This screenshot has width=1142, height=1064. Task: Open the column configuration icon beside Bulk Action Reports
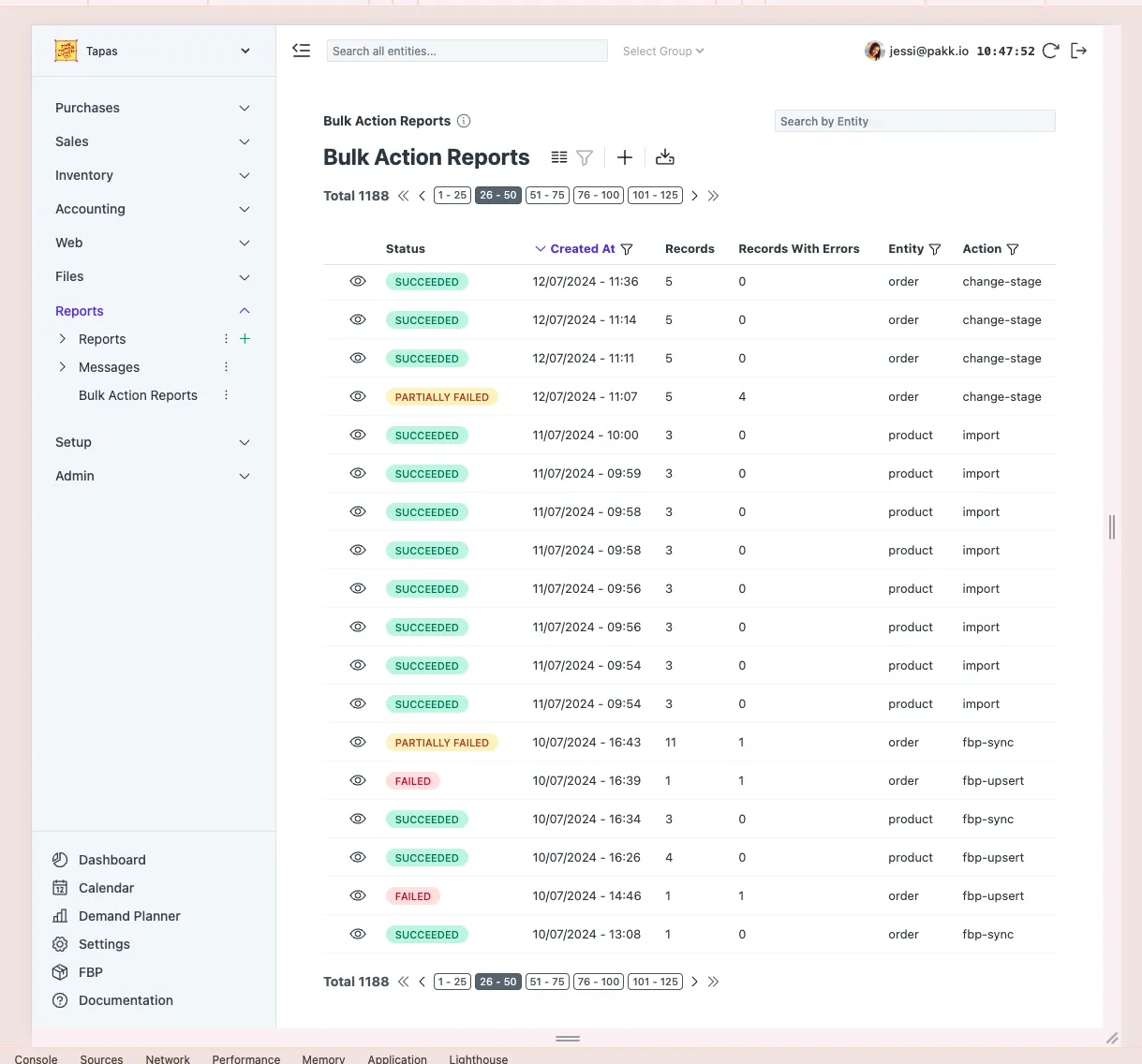pos(559,156)
